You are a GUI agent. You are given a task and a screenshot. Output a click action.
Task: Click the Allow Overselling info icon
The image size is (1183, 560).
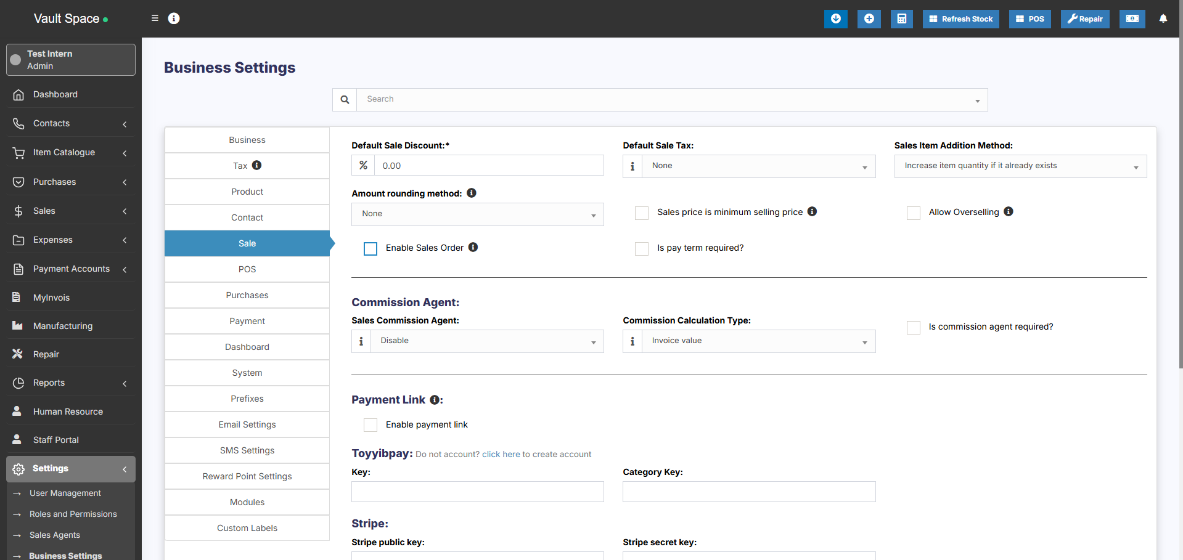click(x=1008, y=212)
